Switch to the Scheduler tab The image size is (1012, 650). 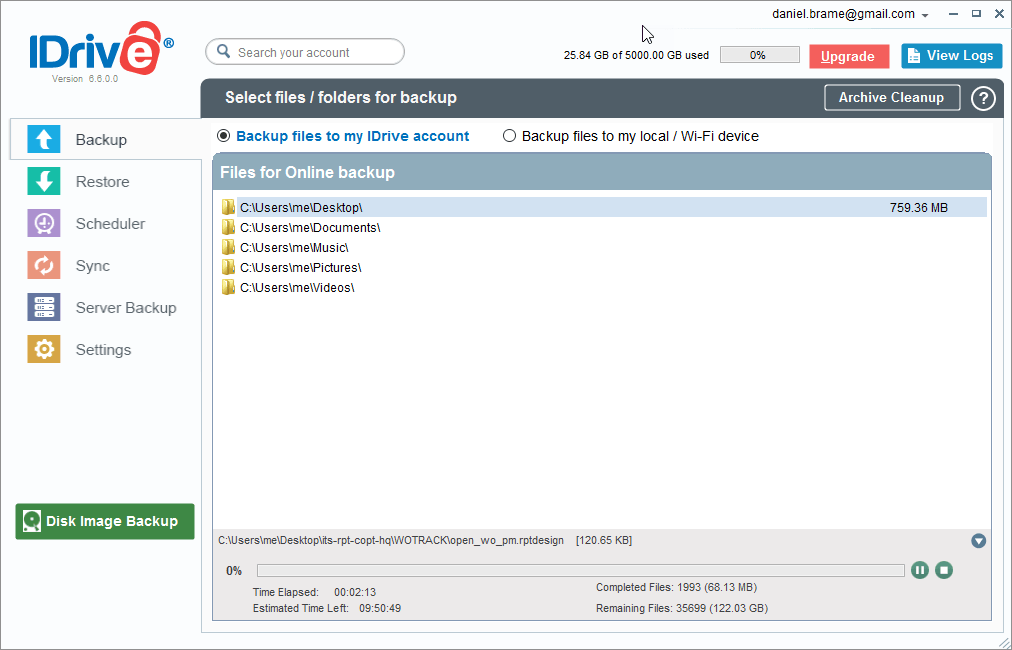click(x=110, y=223)
